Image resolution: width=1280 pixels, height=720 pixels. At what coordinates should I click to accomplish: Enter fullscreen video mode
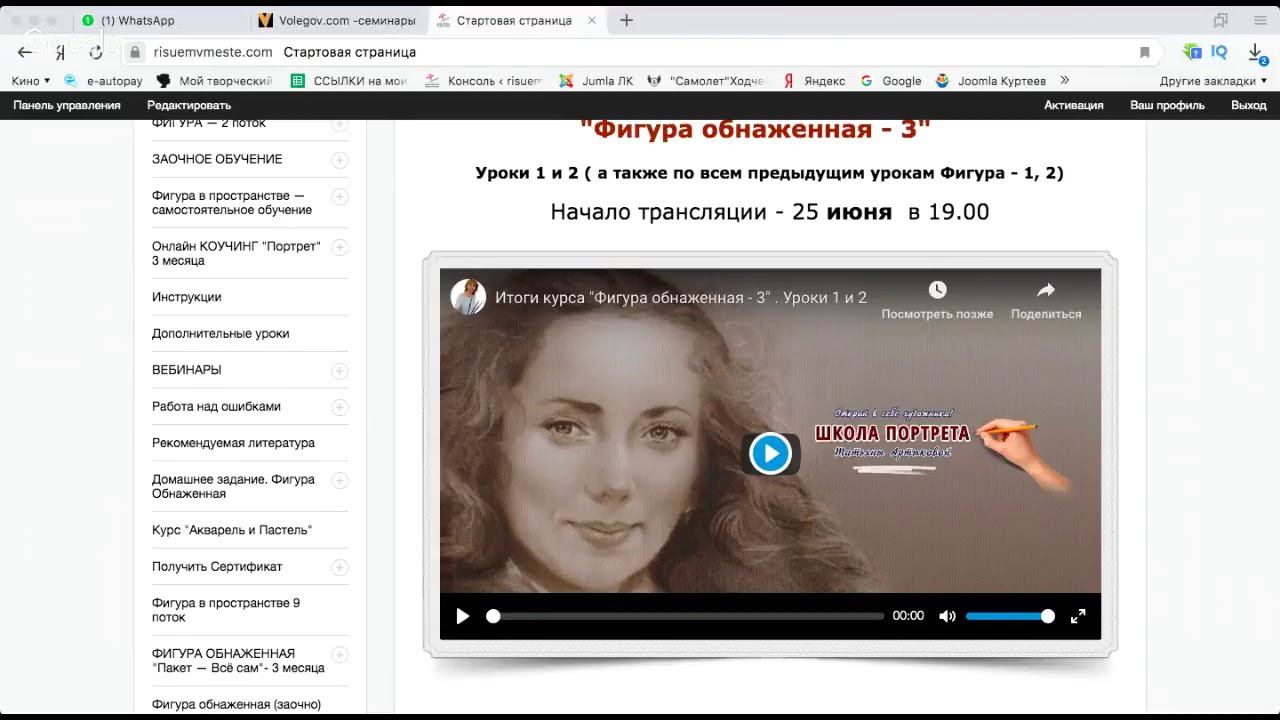pyautogui.click(x=1078, y=616)
